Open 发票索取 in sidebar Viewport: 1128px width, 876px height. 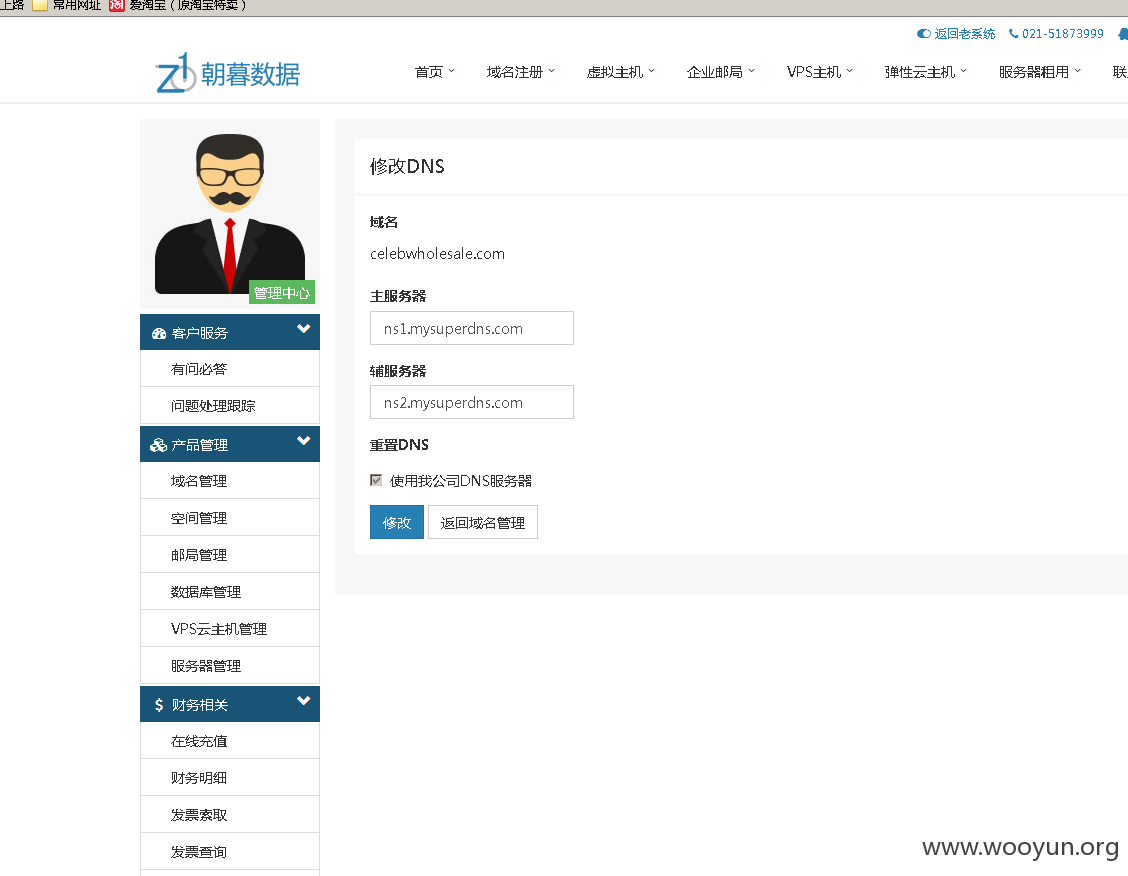point(230,815)
